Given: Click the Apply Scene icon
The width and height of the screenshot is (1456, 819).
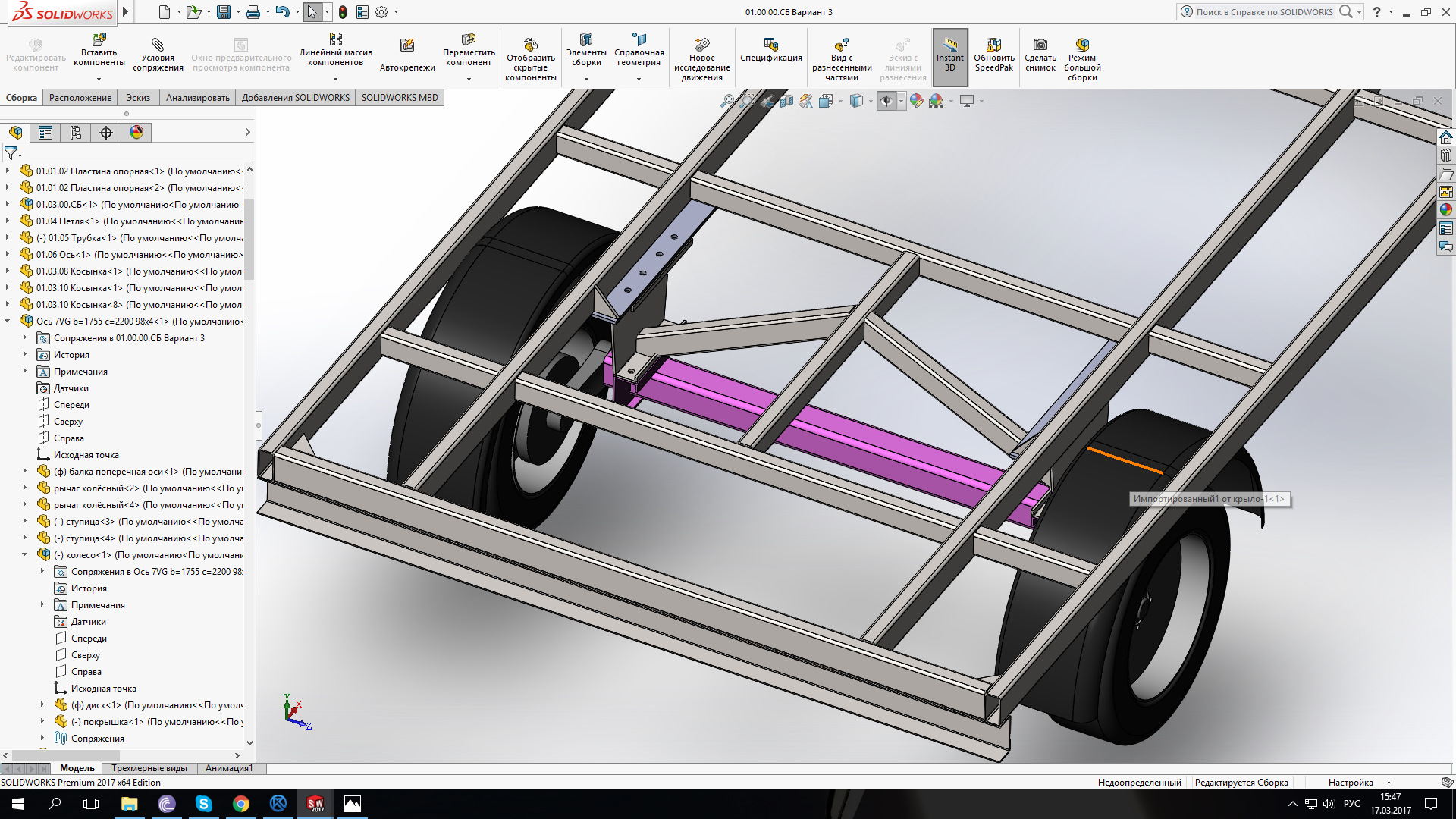Looking at the screenshot, I should pos(937,101).
